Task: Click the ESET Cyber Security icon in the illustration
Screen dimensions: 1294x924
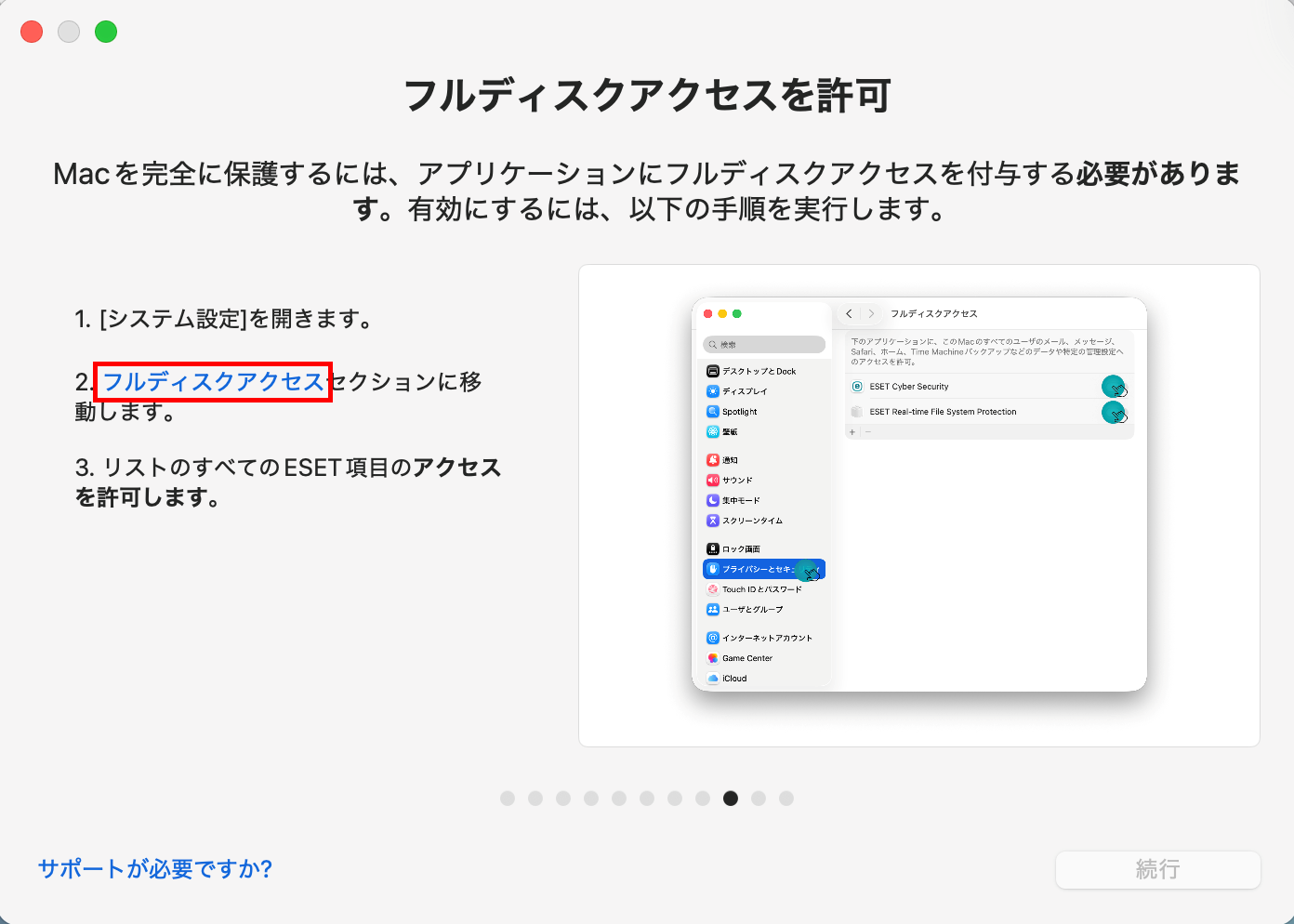Action: point(857,386)
